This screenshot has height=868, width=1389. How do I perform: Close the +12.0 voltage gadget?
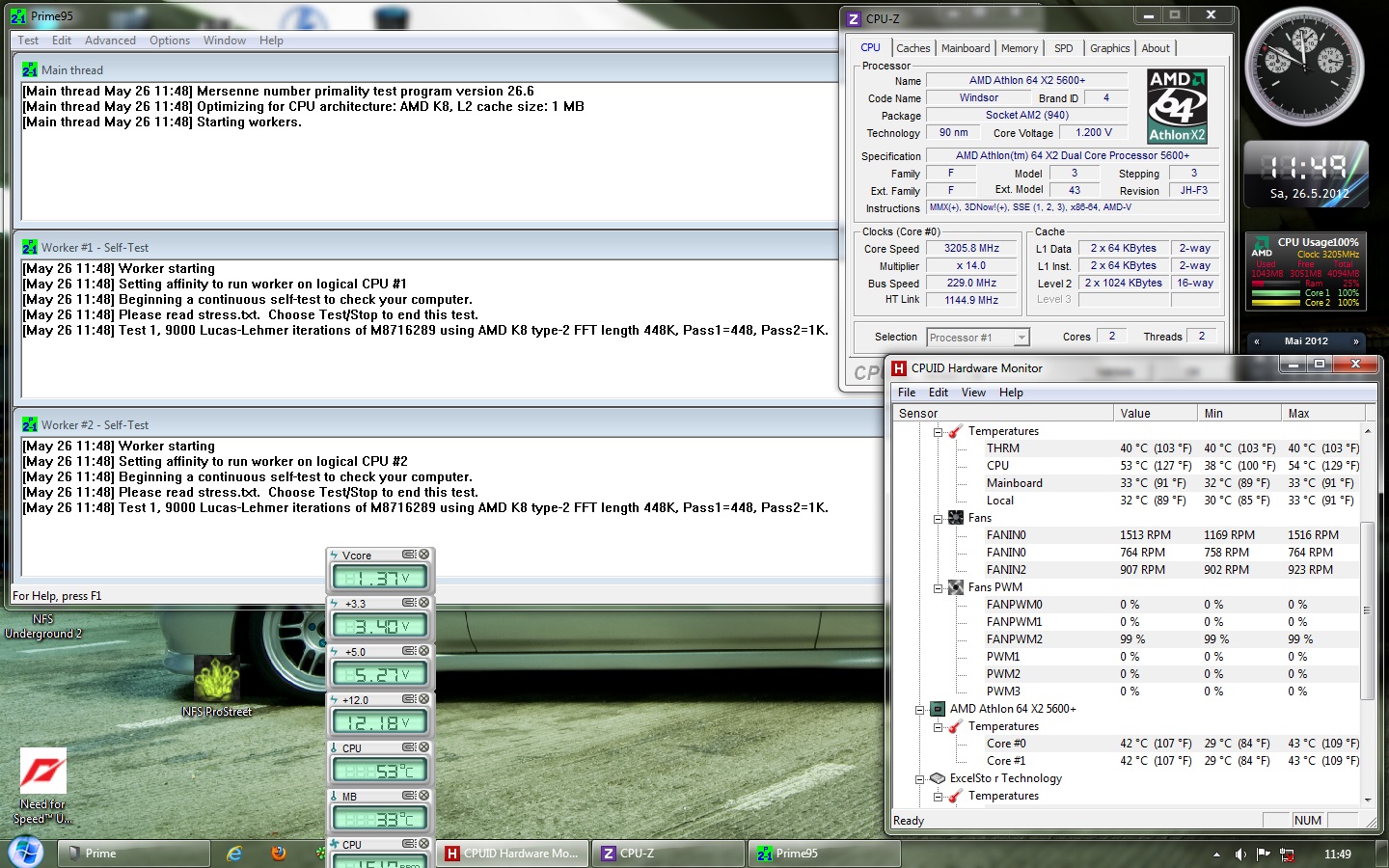[423, 699]
